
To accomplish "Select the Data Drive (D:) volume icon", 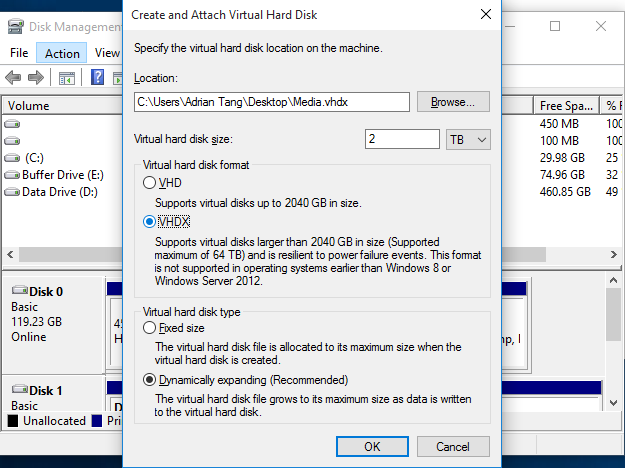I will tap(12, 192).
